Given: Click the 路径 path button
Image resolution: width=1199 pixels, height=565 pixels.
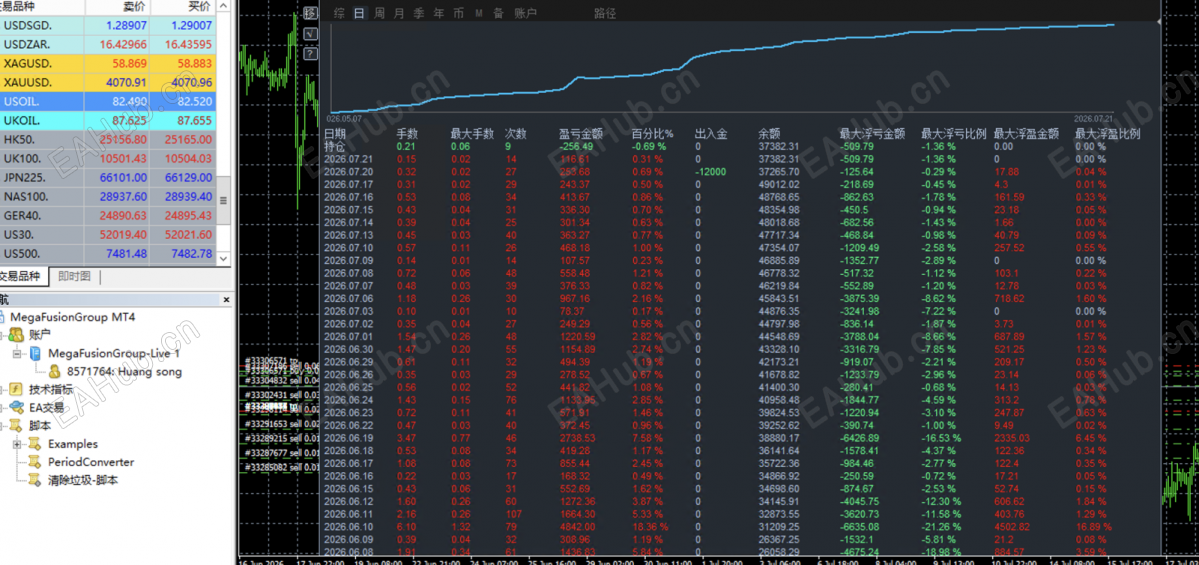Looking at the screenshot, I should point(605,14).
